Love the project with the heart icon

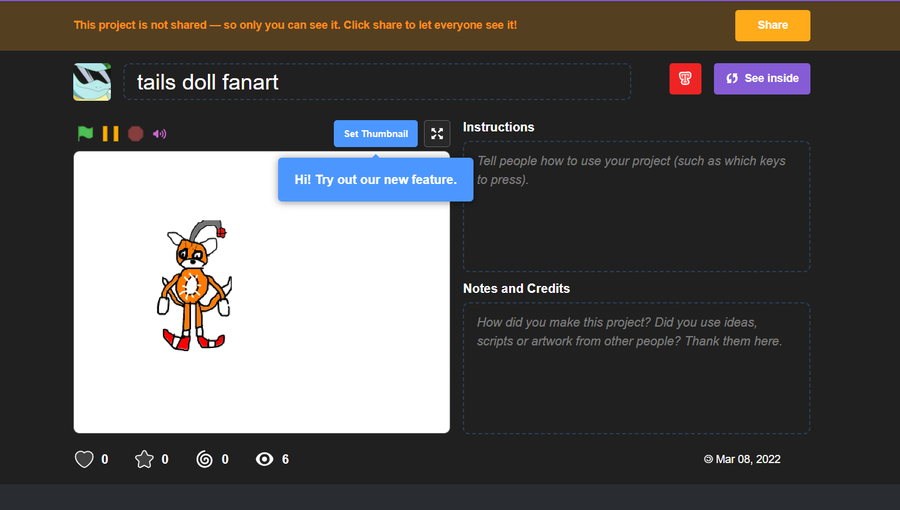click(84, 459)
